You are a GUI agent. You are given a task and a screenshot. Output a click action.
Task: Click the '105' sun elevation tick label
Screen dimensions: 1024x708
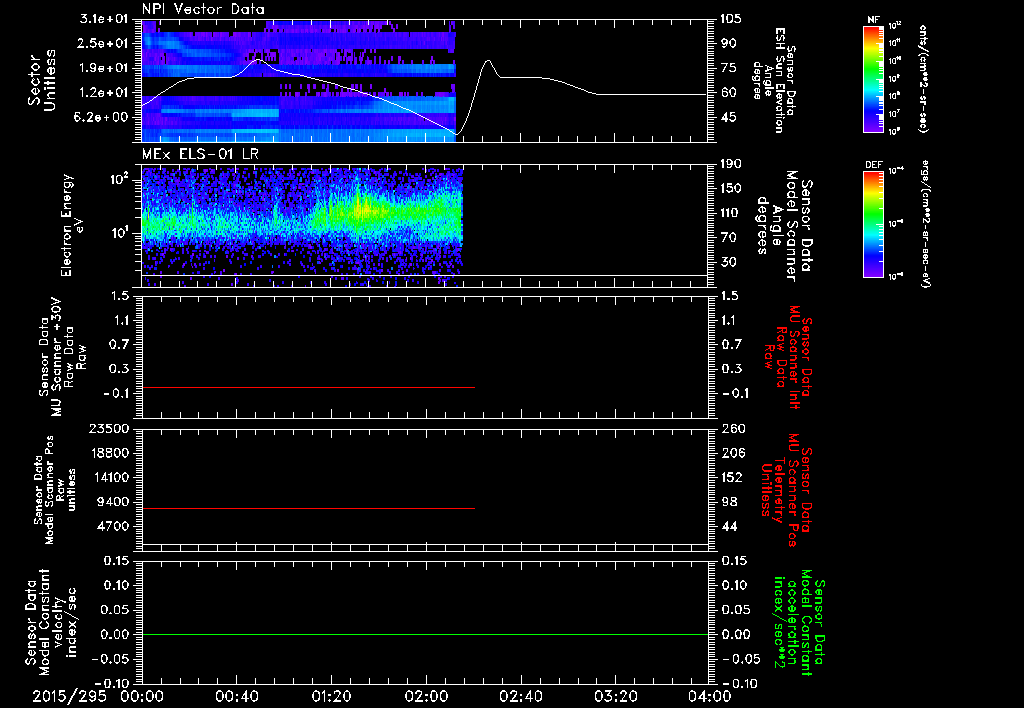731,19
